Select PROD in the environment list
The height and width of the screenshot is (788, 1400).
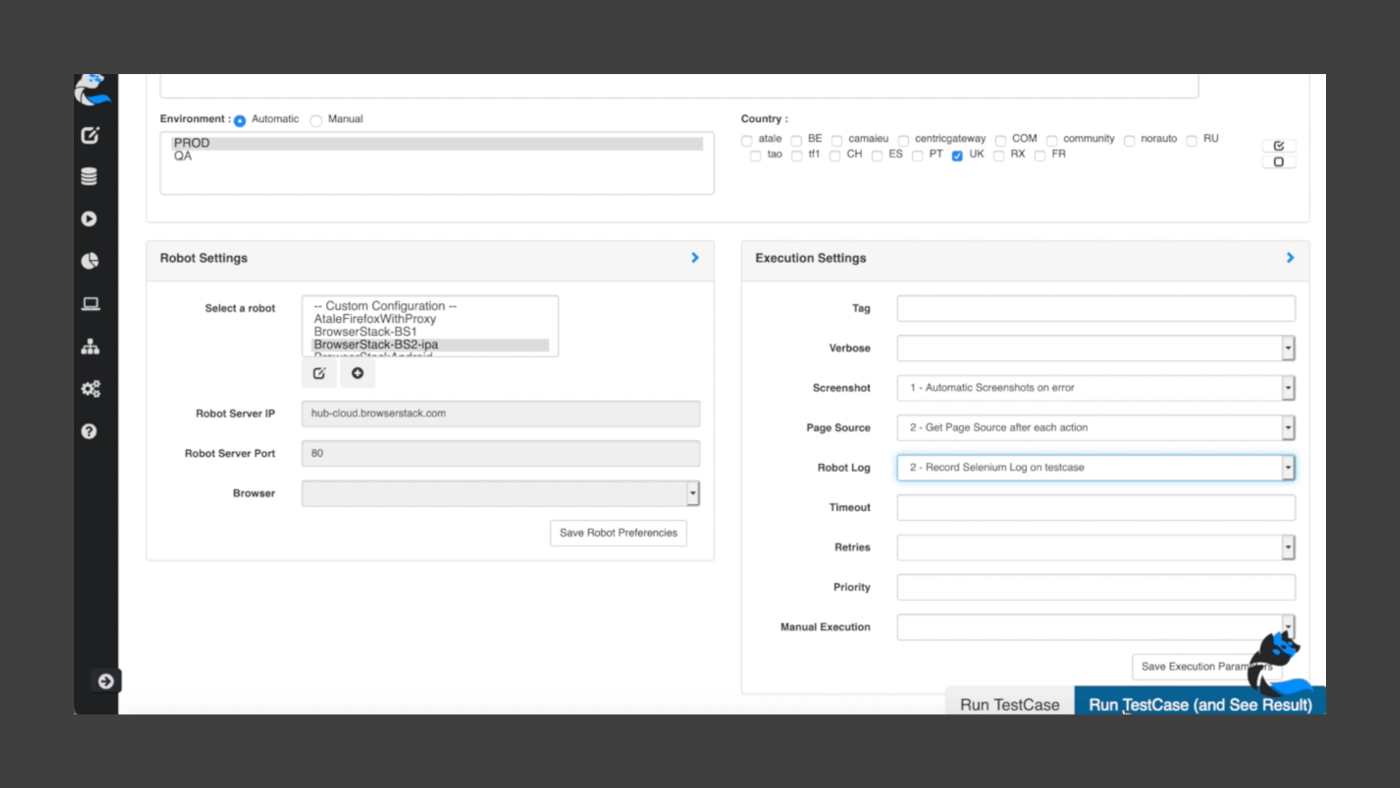(x=437, y=143)
